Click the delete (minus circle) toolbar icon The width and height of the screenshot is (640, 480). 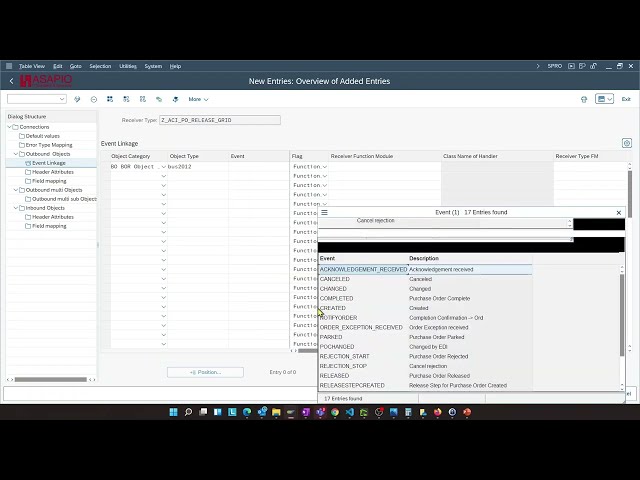[x=93, y=99]
